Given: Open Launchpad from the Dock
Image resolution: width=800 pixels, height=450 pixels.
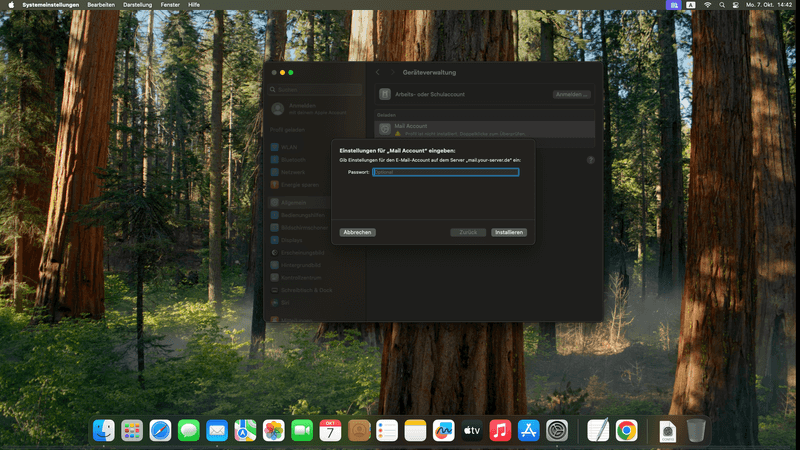Looking at the screenshot, I should [131, 430].
